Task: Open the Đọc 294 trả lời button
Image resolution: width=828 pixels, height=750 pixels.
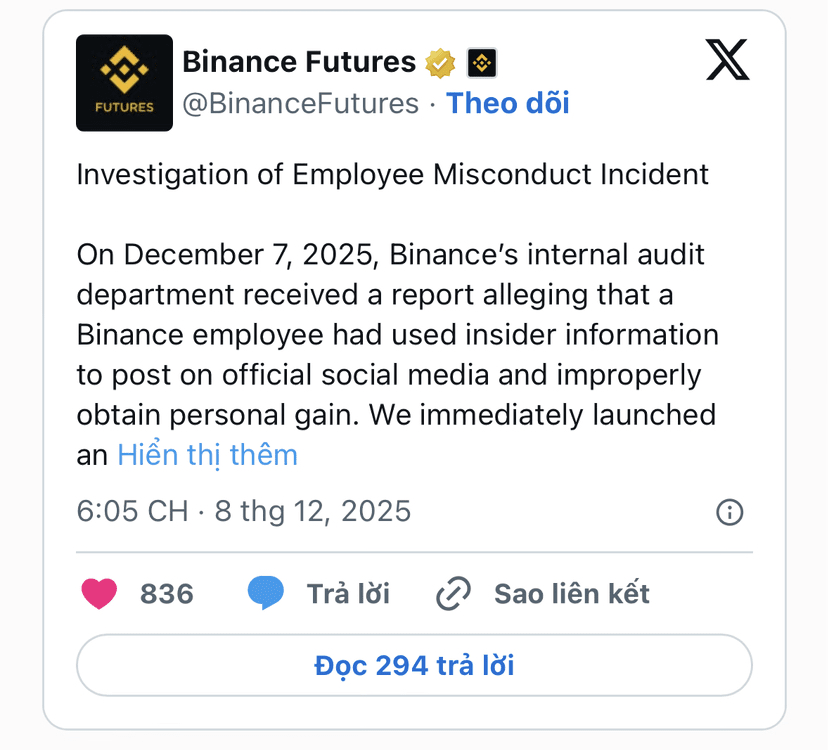Action: click(x=414, y=665)
